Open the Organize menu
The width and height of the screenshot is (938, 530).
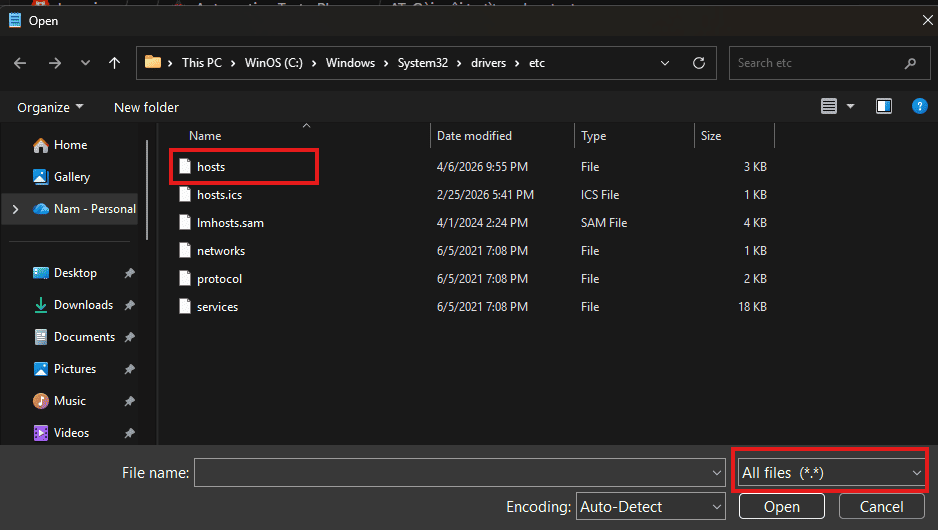pyautogui.click(x=50, y=107)
